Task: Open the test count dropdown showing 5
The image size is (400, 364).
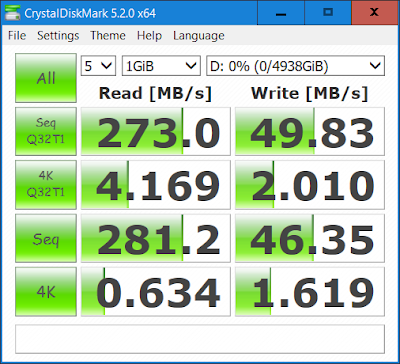Action: point(98,66)
